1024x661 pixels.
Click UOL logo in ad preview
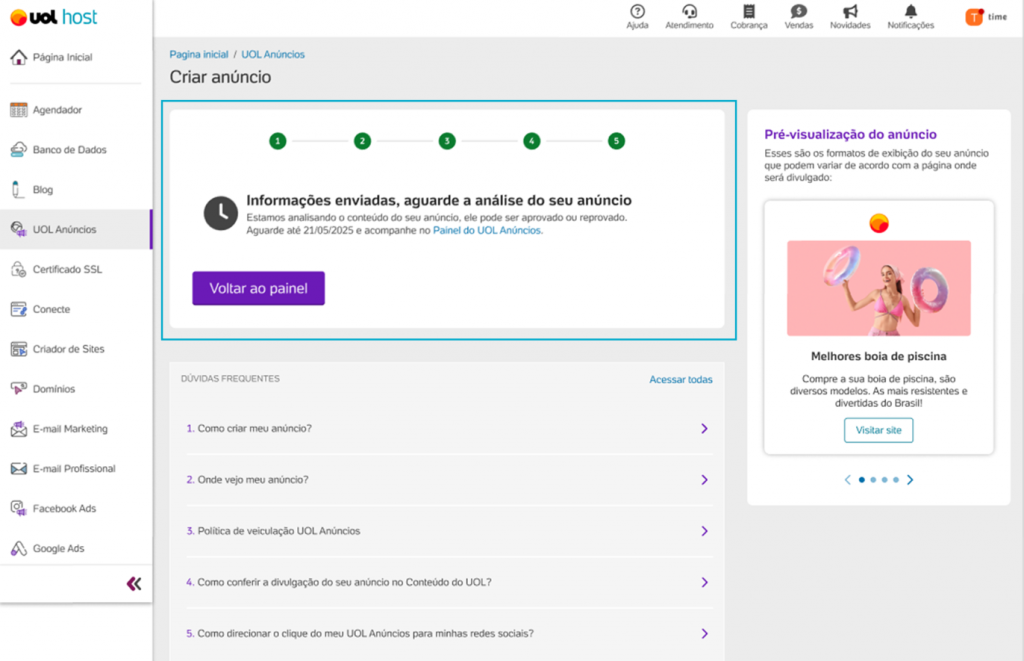coord(878,223)
